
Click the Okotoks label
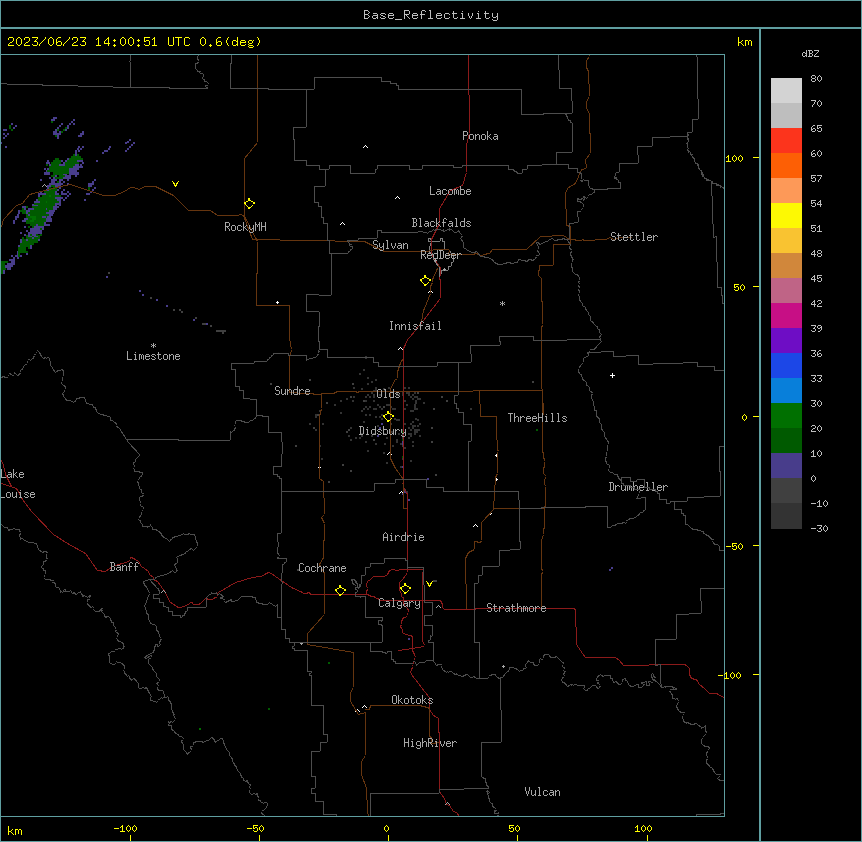coord(412,700)
